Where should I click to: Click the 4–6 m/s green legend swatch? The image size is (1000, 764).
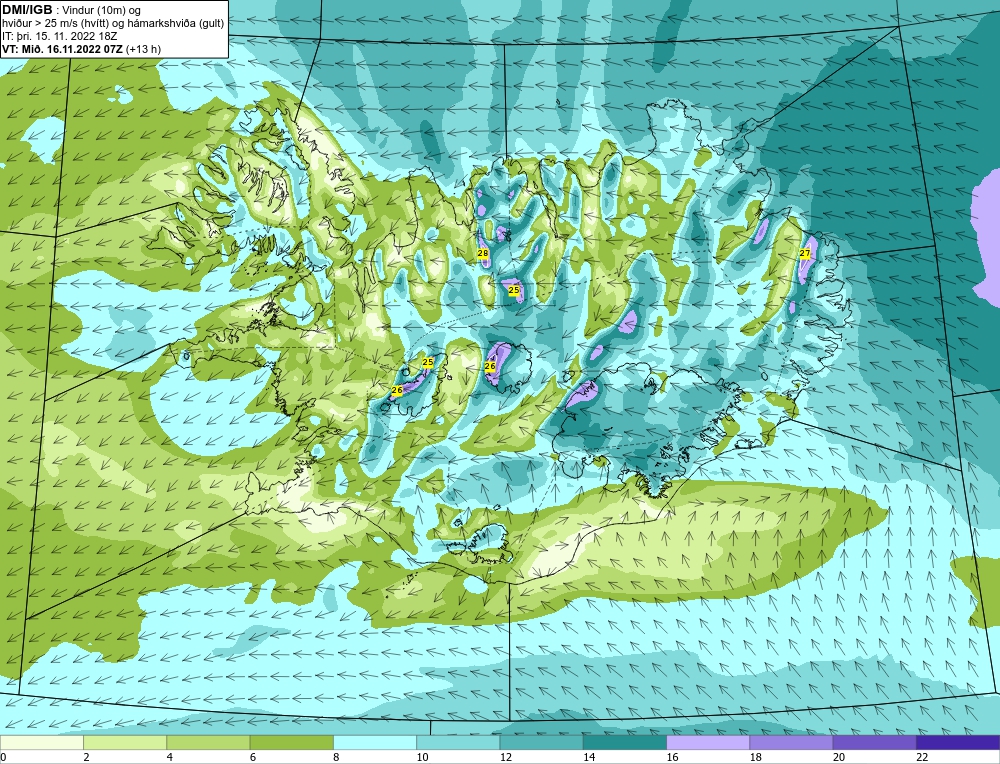click(208, 743)
